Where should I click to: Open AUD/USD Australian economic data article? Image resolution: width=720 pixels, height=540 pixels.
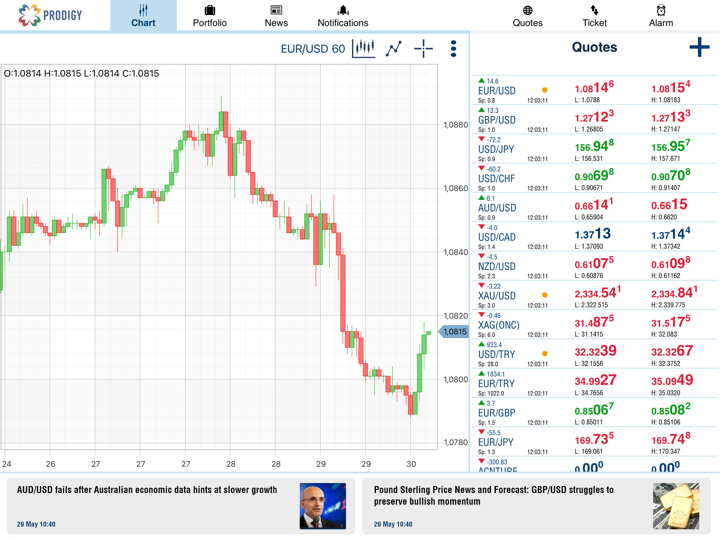(x=147, y=491)
